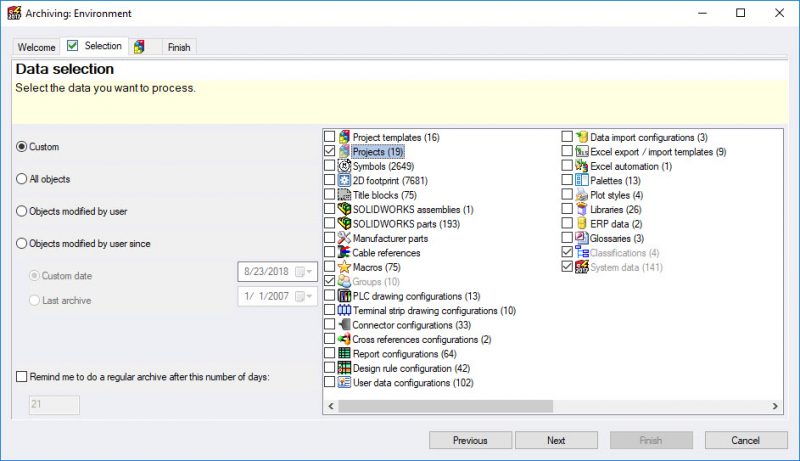
Task: Click the Data import configurations icon
Action: (582, 137)
